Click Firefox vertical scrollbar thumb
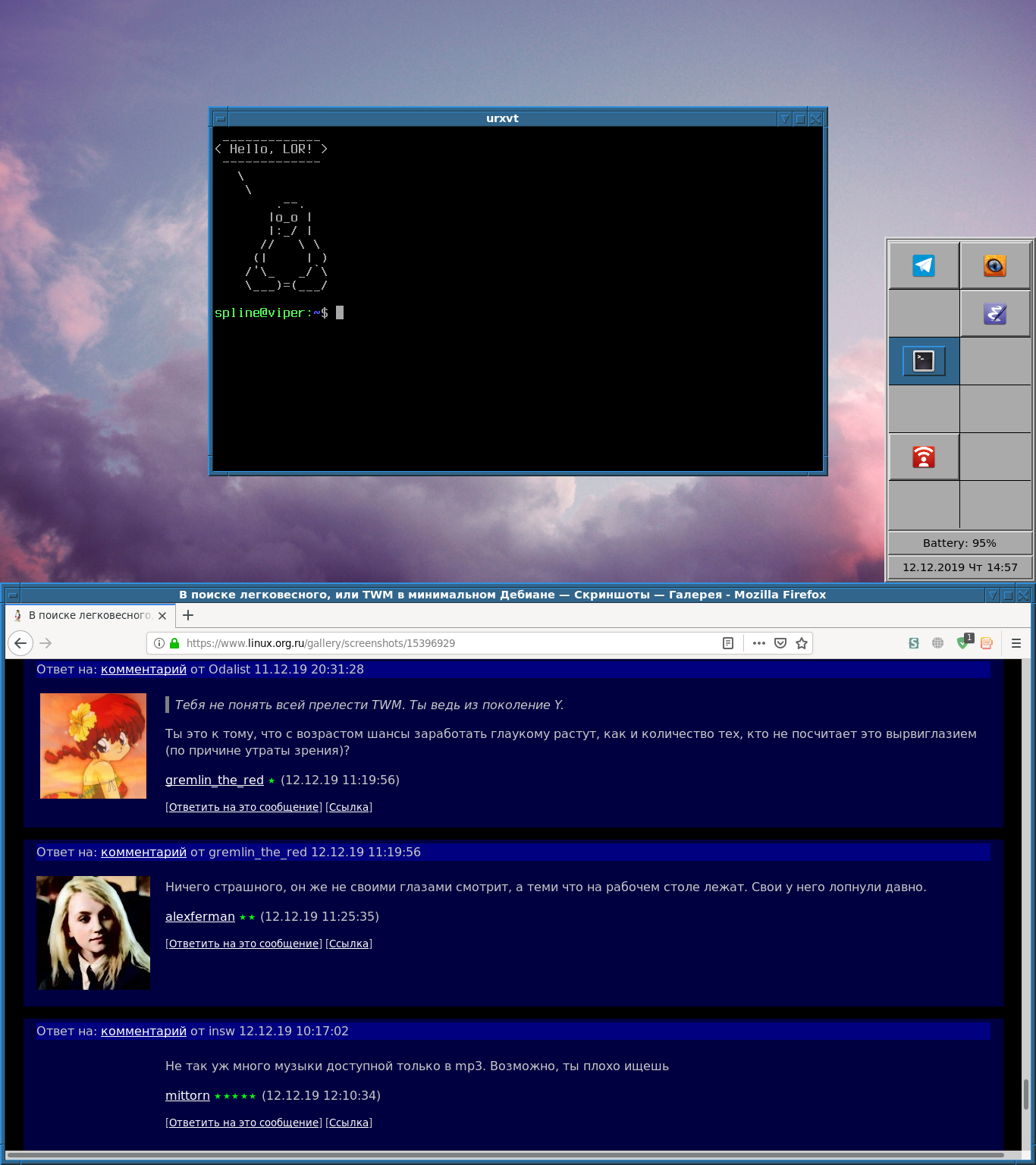Viewport: 1036px width, 1165px height. [x=1026, y=1094]
